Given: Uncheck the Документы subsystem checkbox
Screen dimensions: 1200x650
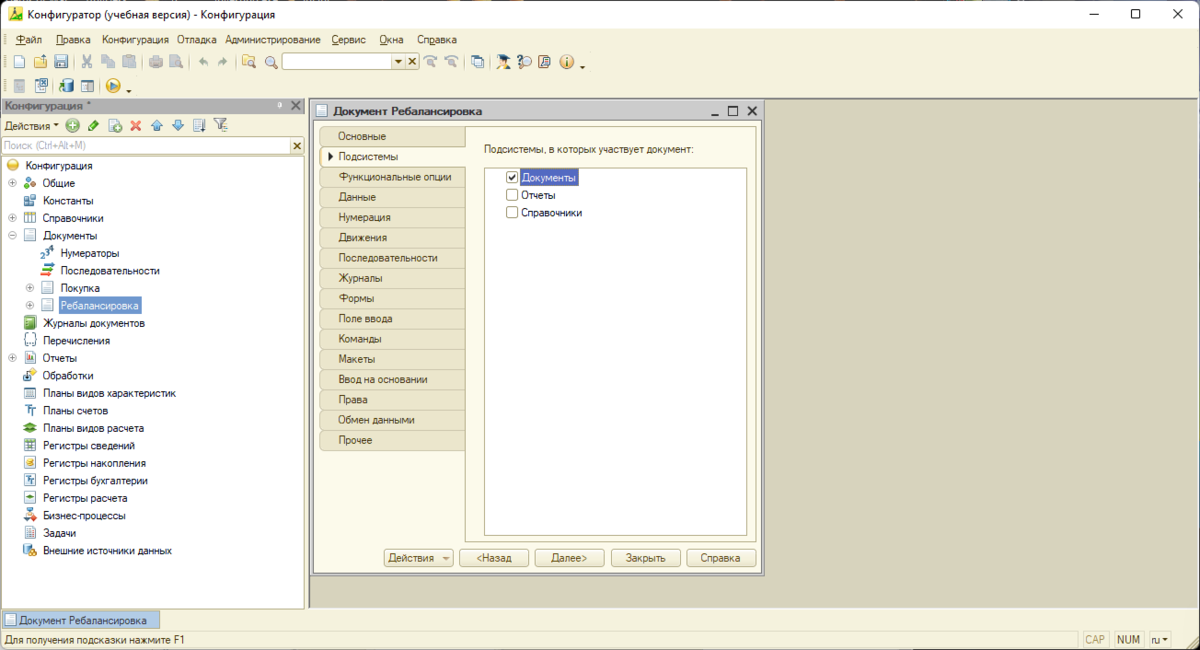Looking at the screenshot, I should (512, 178).
